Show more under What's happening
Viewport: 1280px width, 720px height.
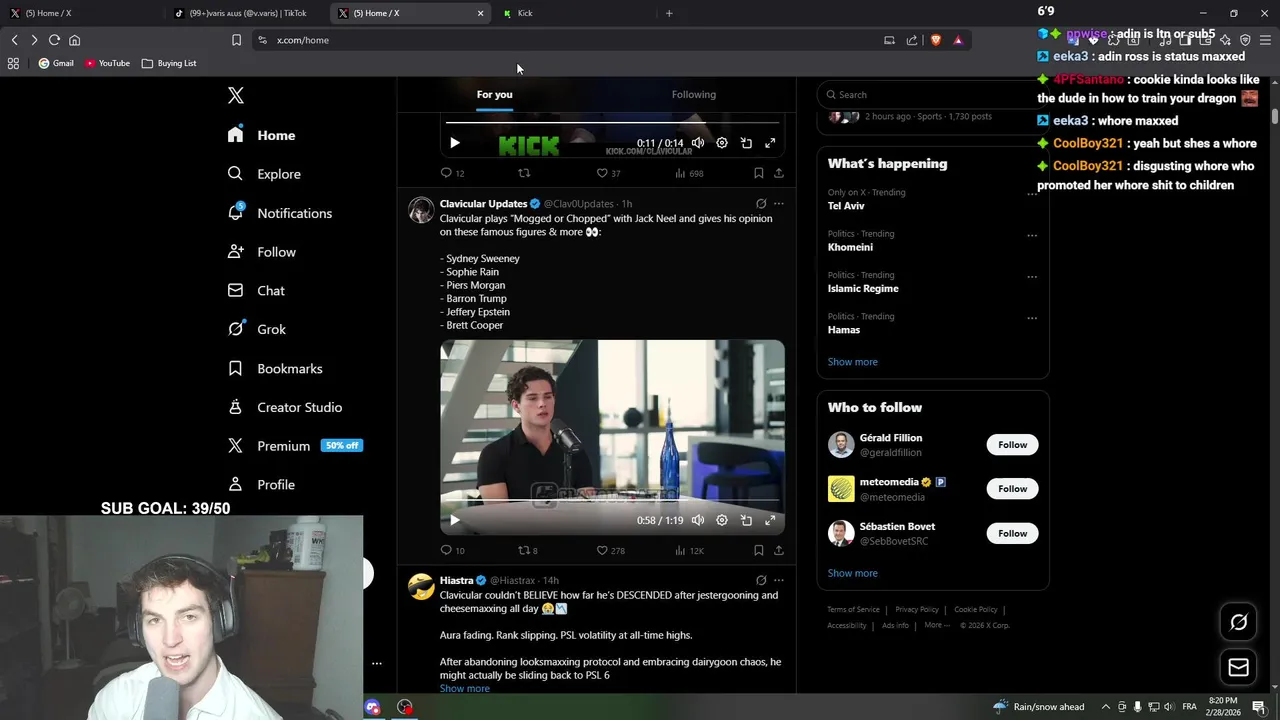pos(852,362)
